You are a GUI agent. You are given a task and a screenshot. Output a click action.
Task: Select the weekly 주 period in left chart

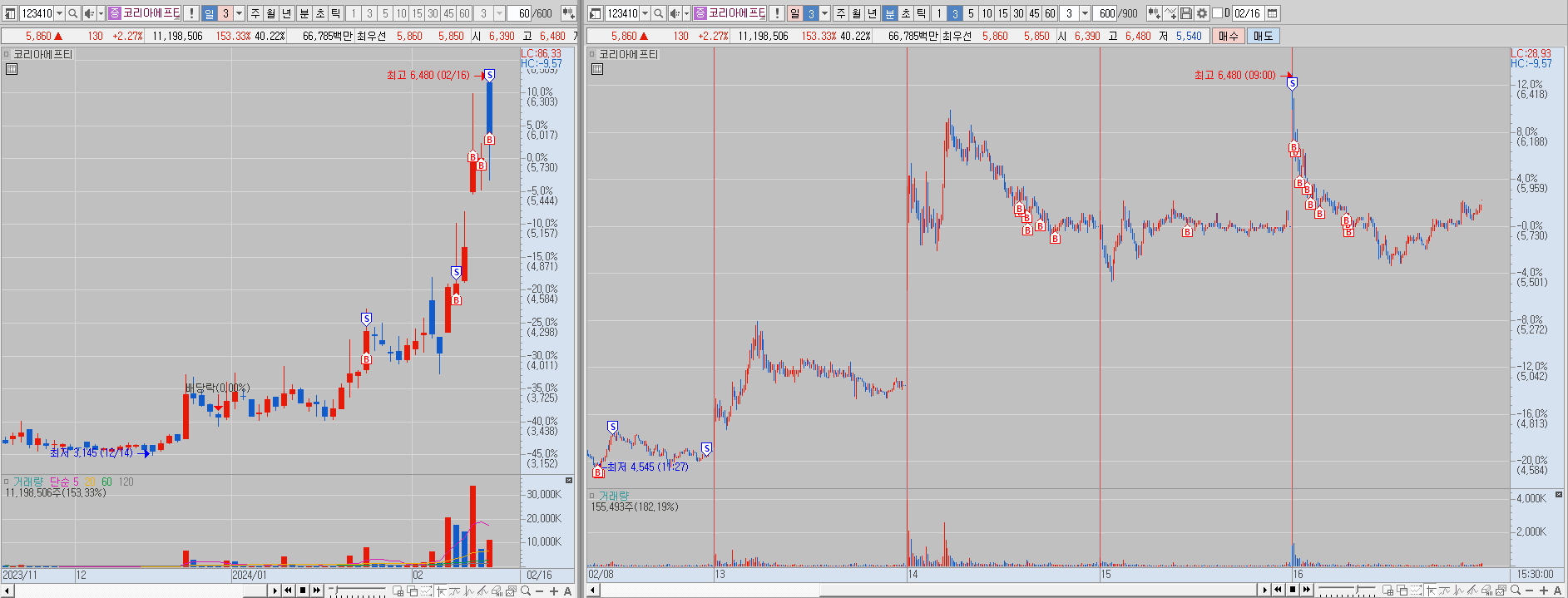point(255,13)
